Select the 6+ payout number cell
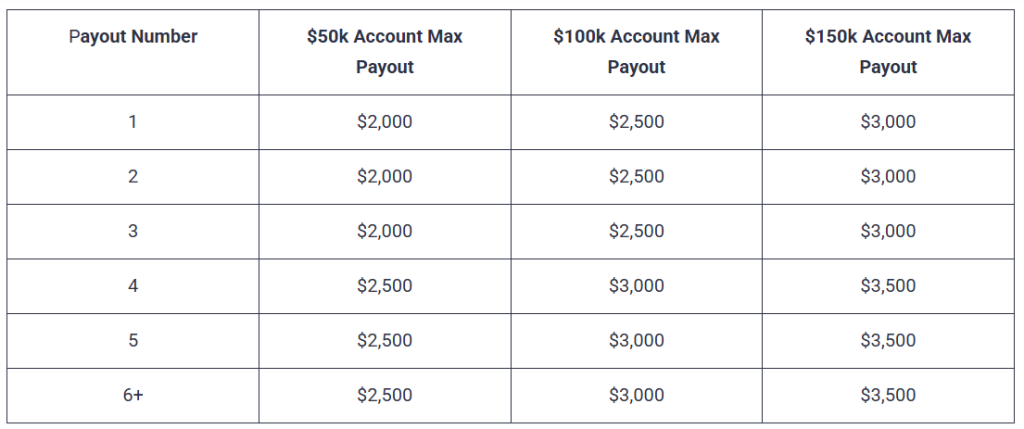This screenshot has width=1024, height=429. (133, 395)
